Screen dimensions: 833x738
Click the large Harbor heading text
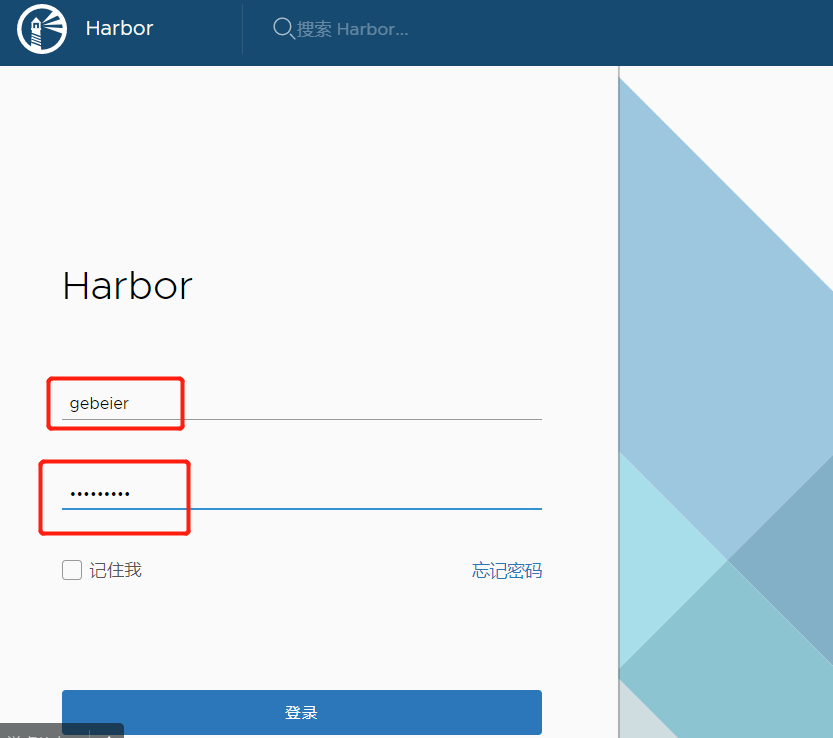128,286
